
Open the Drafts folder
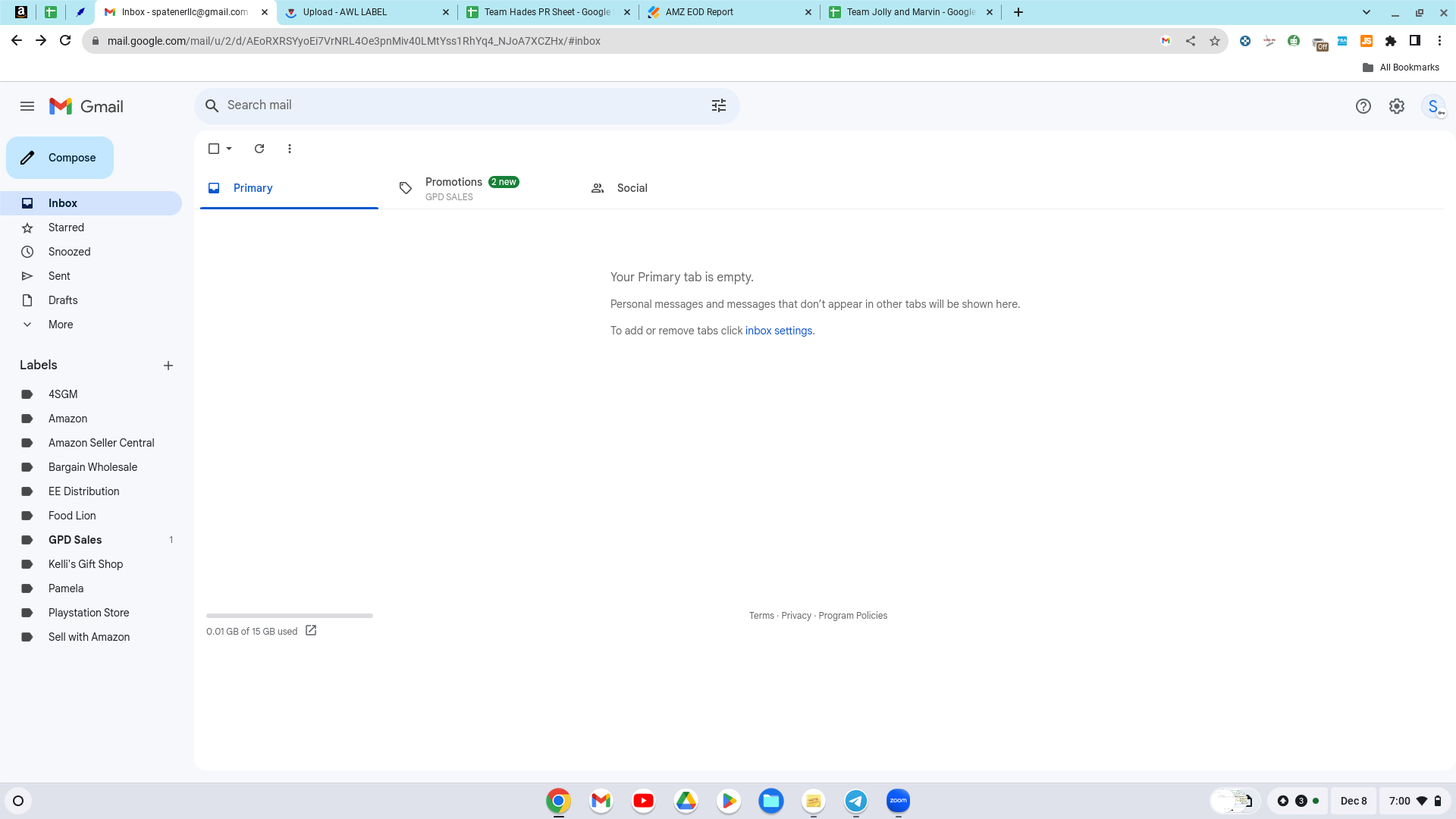point(91,300)
